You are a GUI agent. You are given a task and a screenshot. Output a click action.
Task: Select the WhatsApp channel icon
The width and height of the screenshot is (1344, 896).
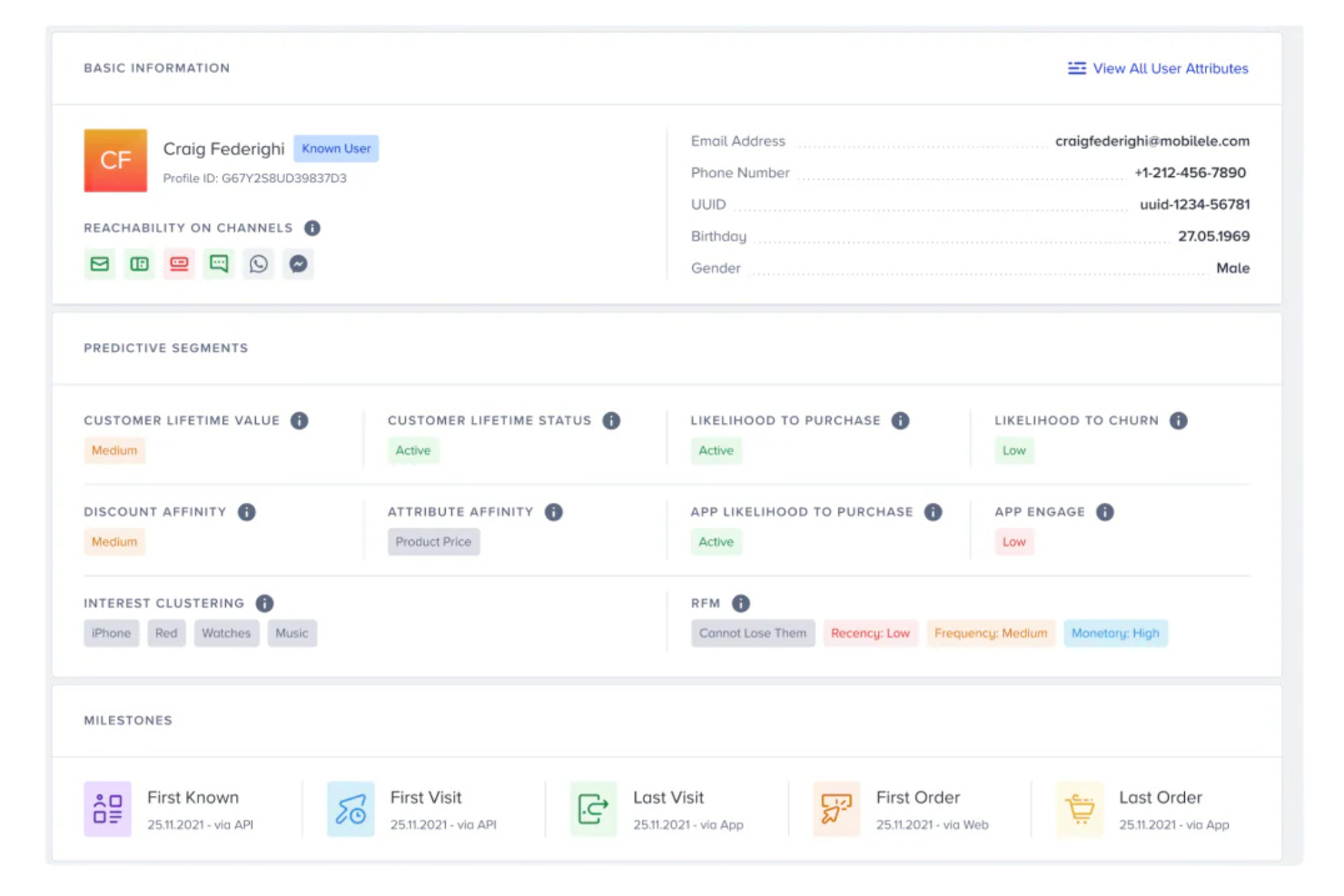tap(258, 263)
